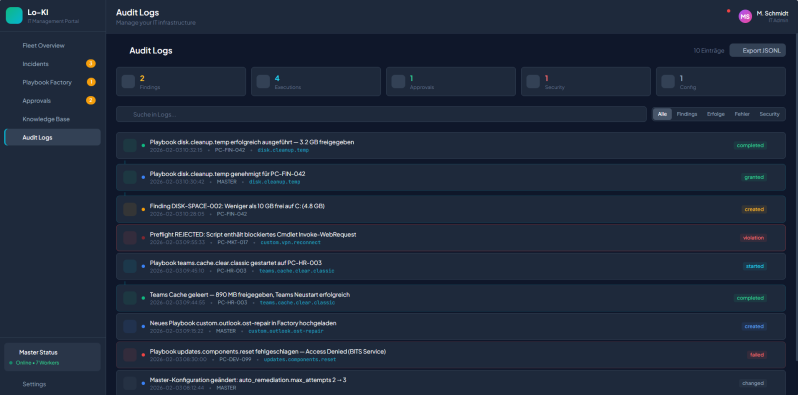Select the Security filter tab
The image size is (798, 395).
770,114
